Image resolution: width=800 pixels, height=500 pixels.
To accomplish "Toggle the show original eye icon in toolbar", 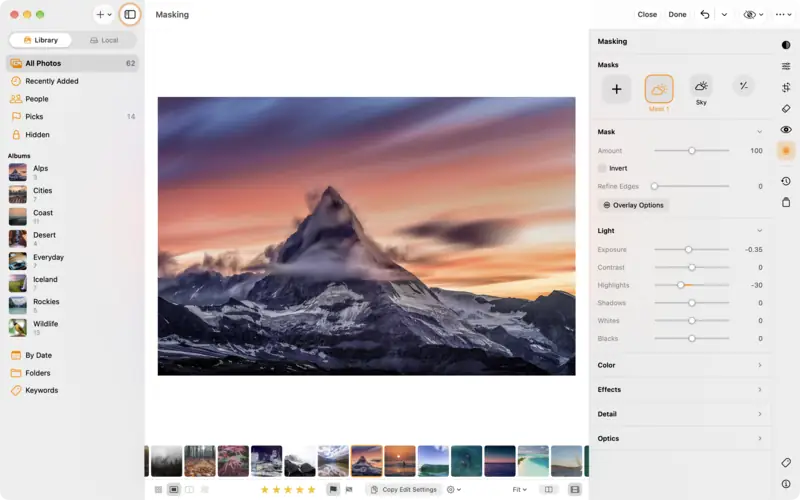I will click(x=749, y=14).
